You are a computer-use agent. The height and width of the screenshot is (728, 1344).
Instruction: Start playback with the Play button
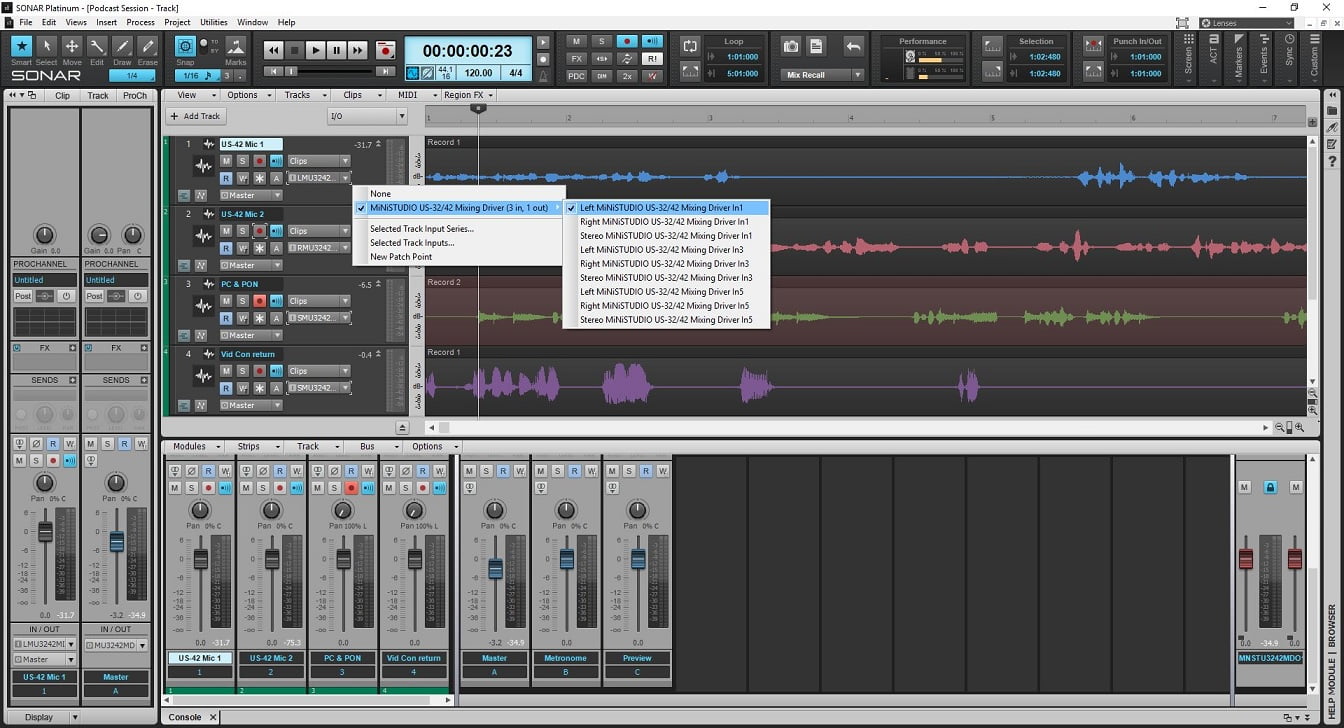[315, 50]
